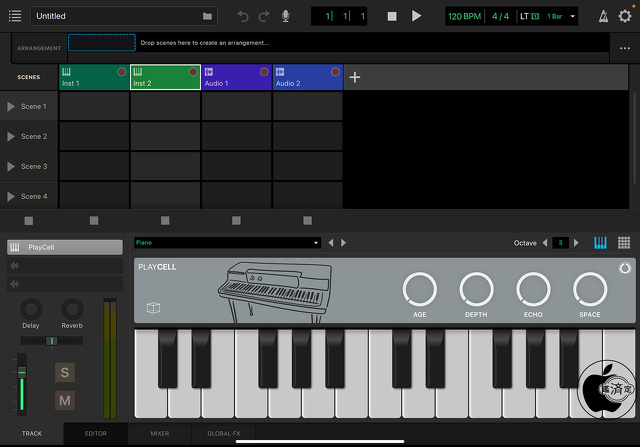Open project folder browser icon
The height and width of the screenshot is (447, 640).
point(207,16)
